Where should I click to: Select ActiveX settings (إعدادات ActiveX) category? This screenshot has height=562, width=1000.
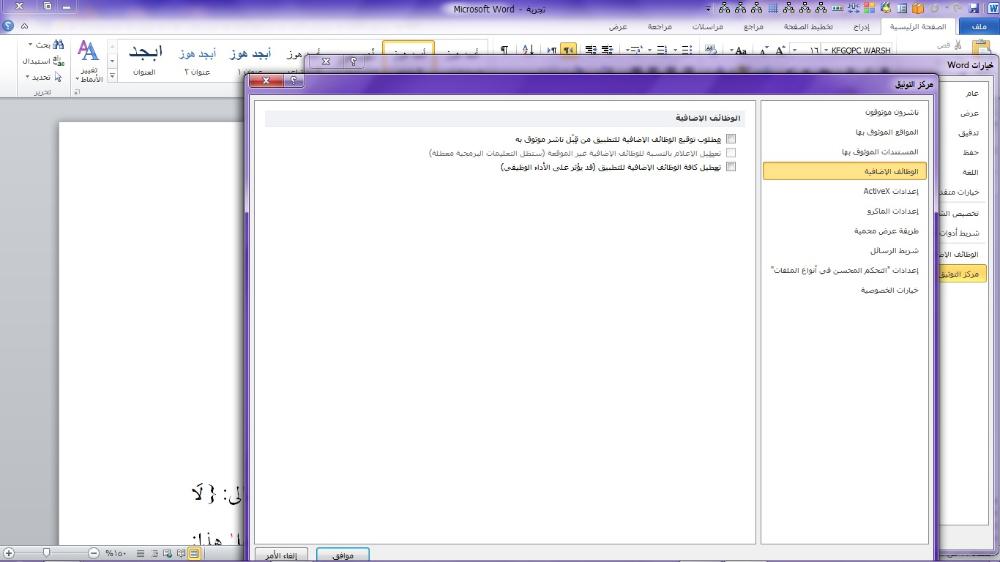890,191
